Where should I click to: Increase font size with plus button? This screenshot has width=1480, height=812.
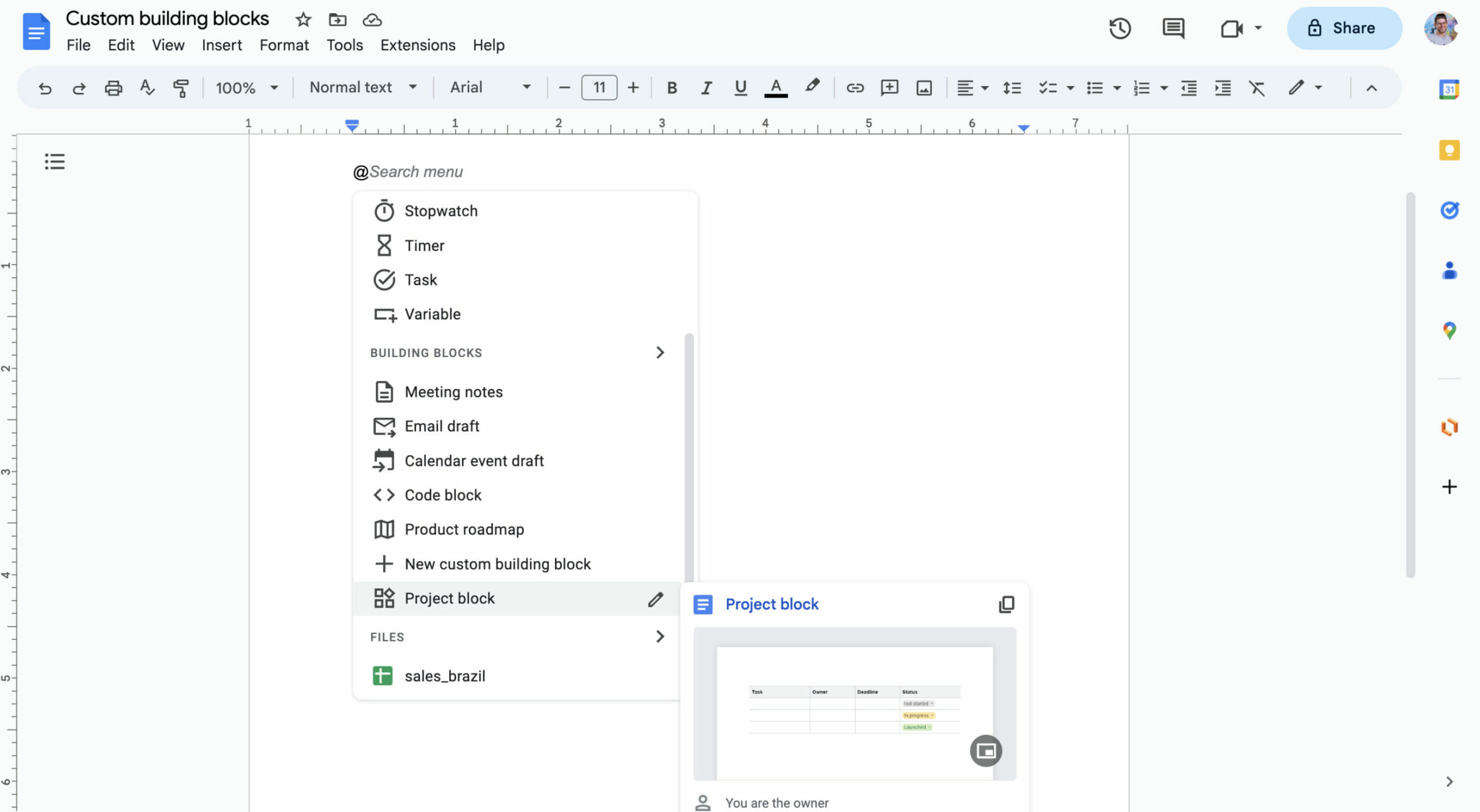(x=633, y=88)
